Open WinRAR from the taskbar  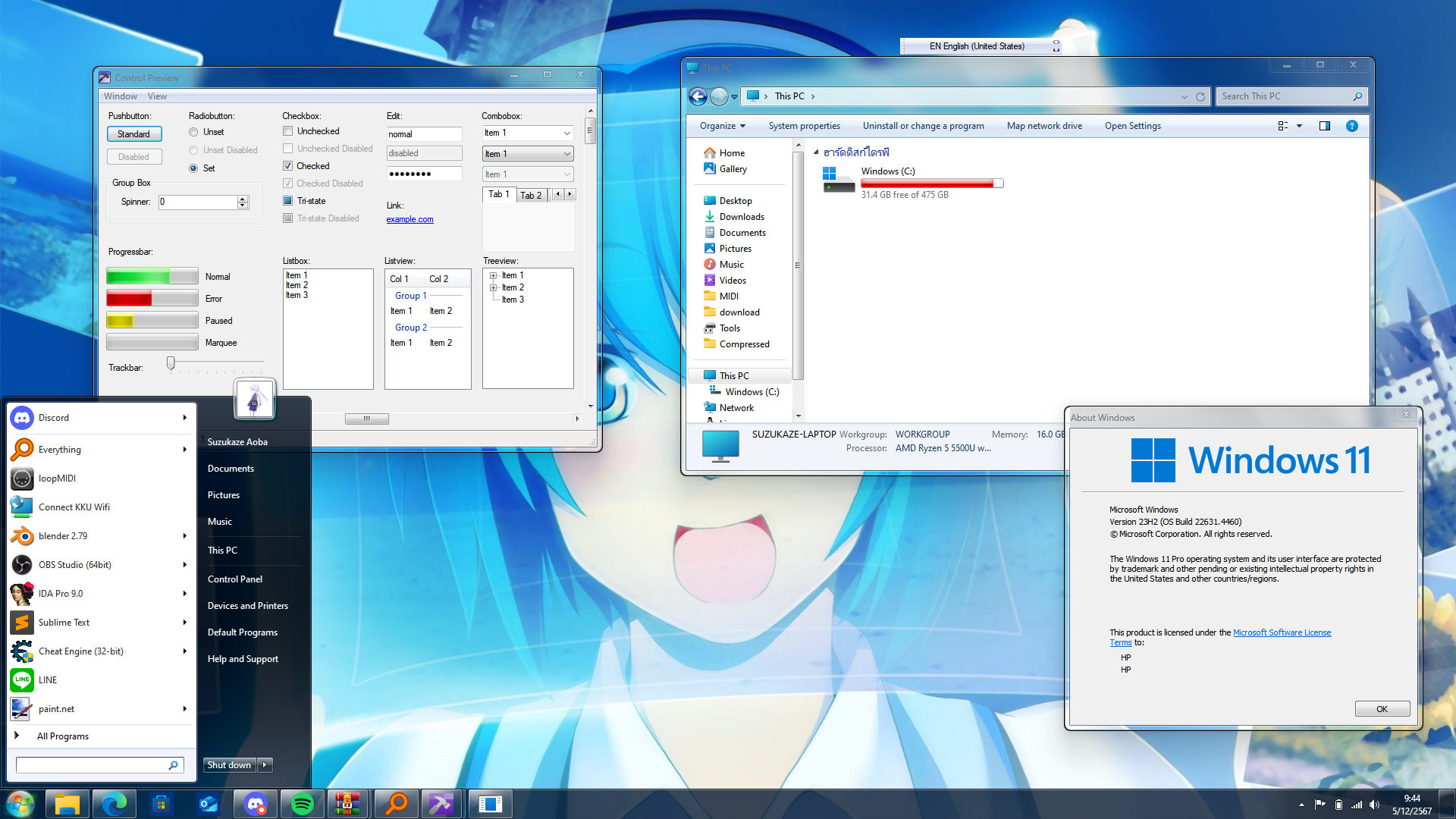[348, 804]
